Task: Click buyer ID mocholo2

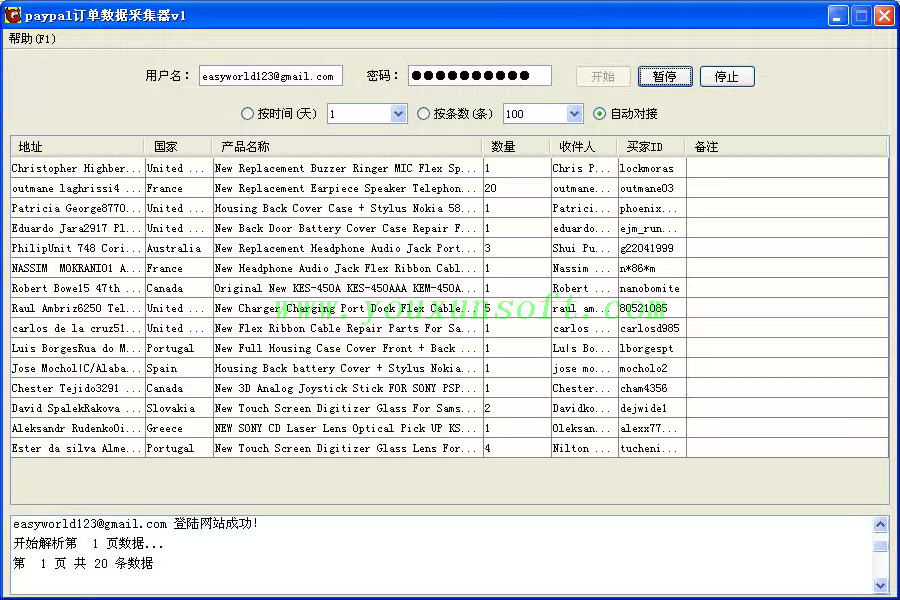Action: pyautogui.click(x=651, y=369)
